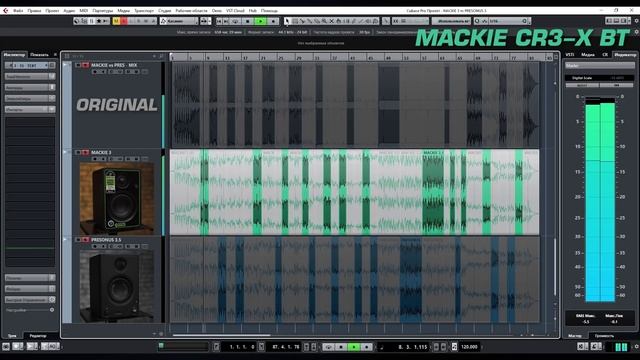Open the automation mode dropdown
The height and width of the screenshot is (360, 640).
pos(179,21)
